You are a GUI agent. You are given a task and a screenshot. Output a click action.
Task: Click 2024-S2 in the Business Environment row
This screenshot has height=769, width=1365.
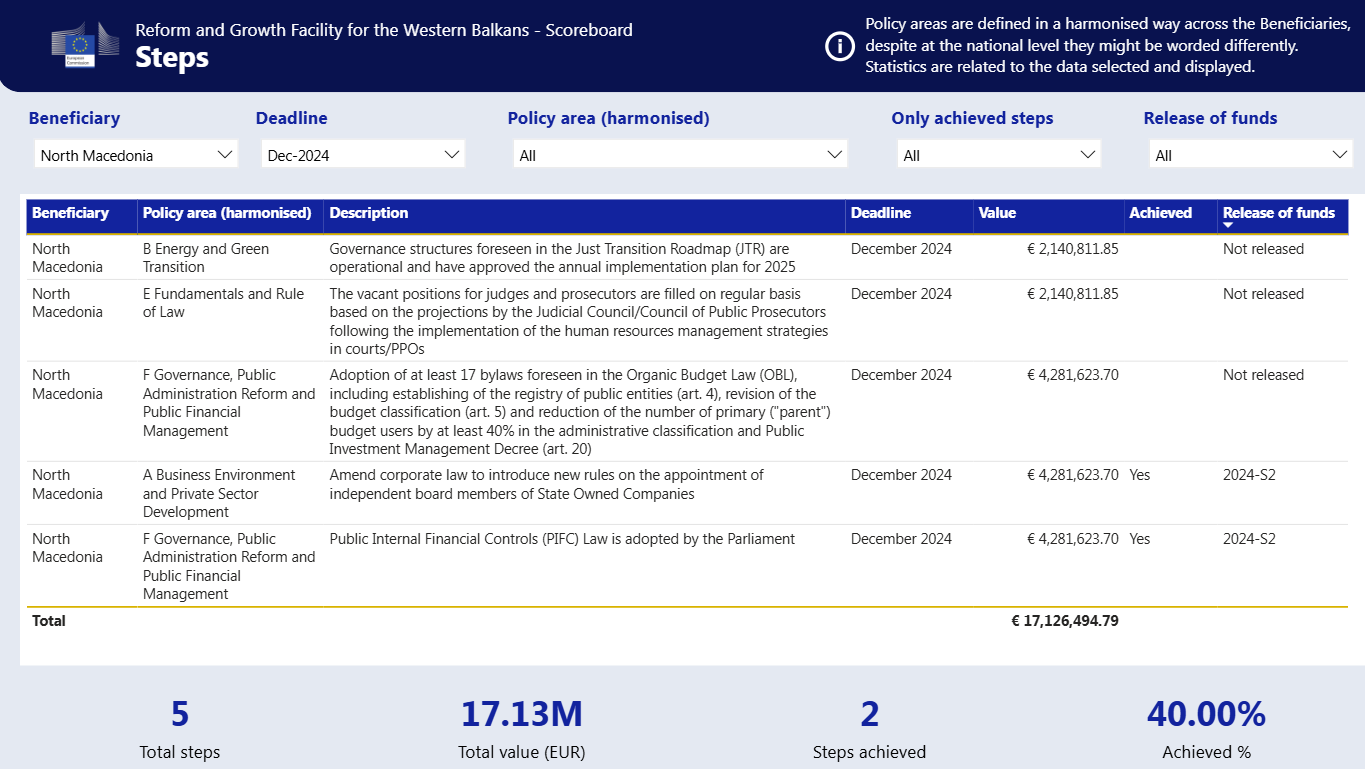coord(1249,475)
